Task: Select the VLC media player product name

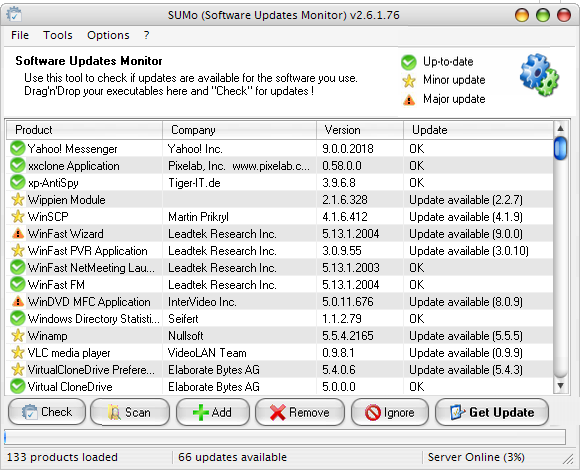Action: coord(69,353)
